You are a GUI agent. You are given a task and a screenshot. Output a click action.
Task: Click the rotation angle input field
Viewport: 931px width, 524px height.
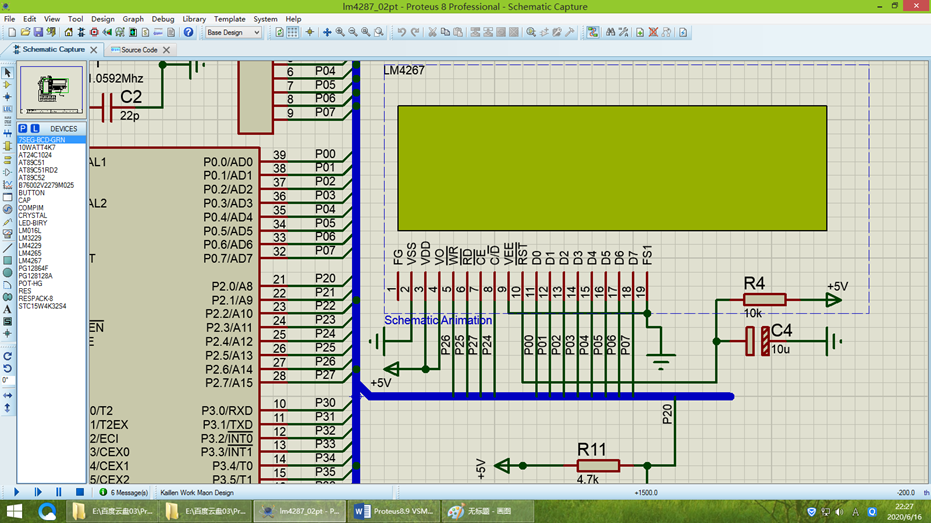click(7, 380)
